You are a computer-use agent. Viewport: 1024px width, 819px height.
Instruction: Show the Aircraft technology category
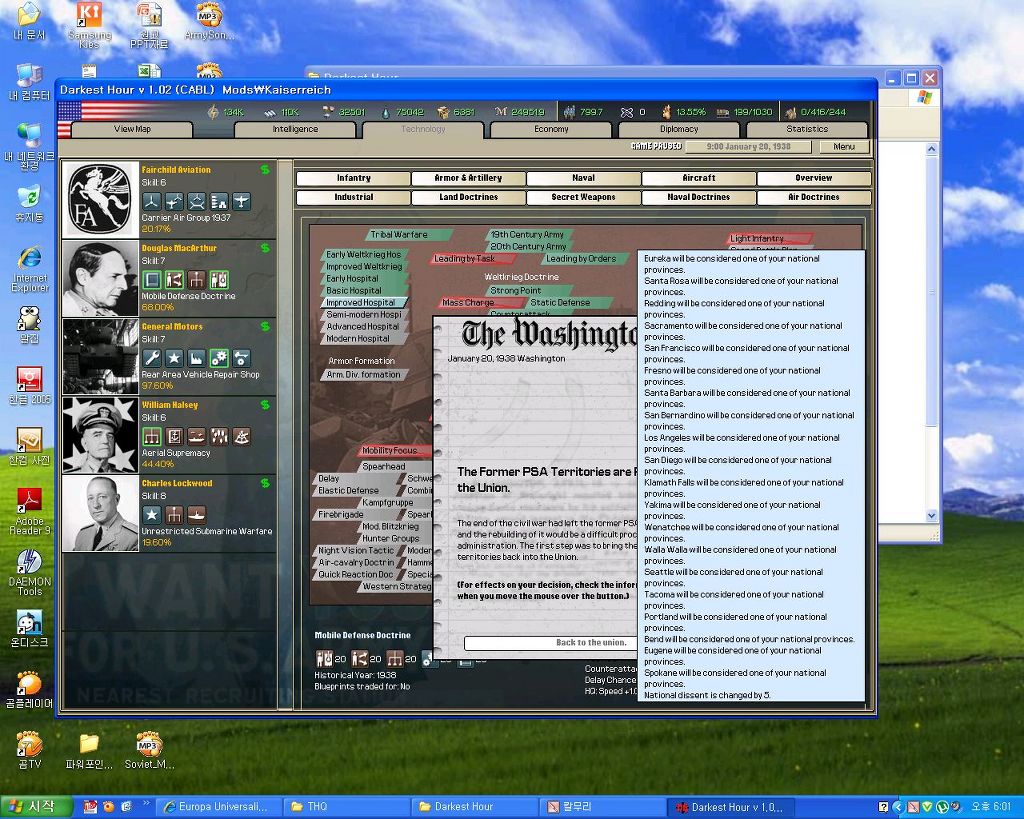point(699,178)
